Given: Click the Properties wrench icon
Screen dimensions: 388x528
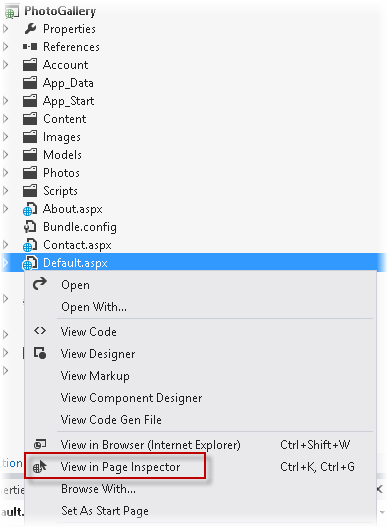Looking at the screenshot, I should click(30, 29).
